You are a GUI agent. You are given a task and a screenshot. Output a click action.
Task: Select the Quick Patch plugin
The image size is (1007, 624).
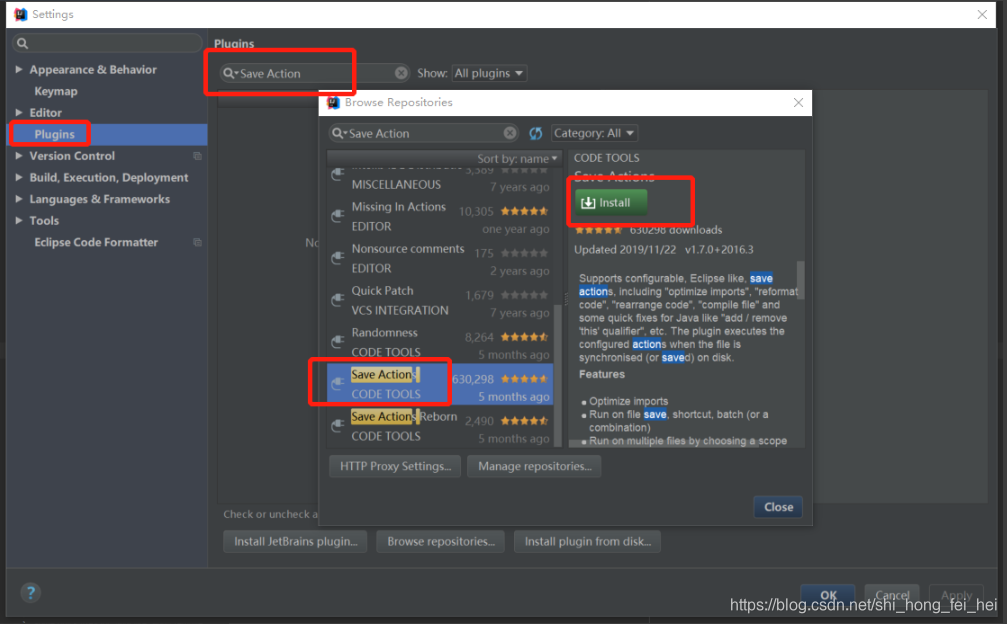click(440, 300)
